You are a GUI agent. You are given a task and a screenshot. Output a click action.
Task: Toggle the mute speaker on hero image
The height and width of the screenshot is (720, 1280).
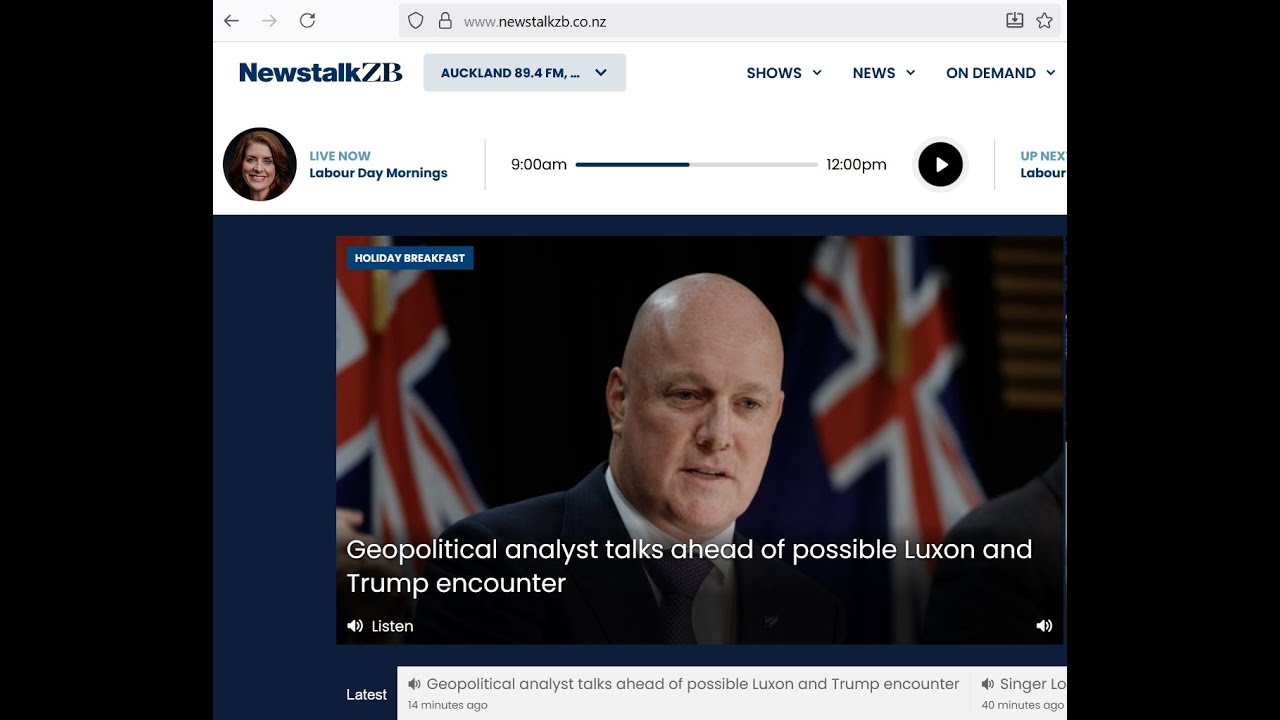pos(1044,626)
